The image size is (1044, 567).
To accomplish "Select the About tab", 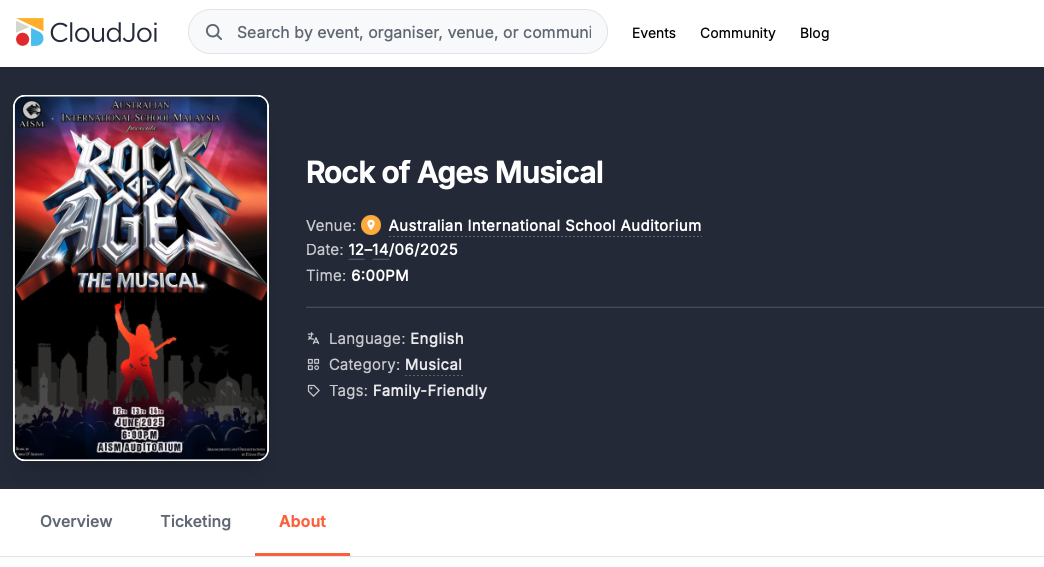I will tap(302, 521).
